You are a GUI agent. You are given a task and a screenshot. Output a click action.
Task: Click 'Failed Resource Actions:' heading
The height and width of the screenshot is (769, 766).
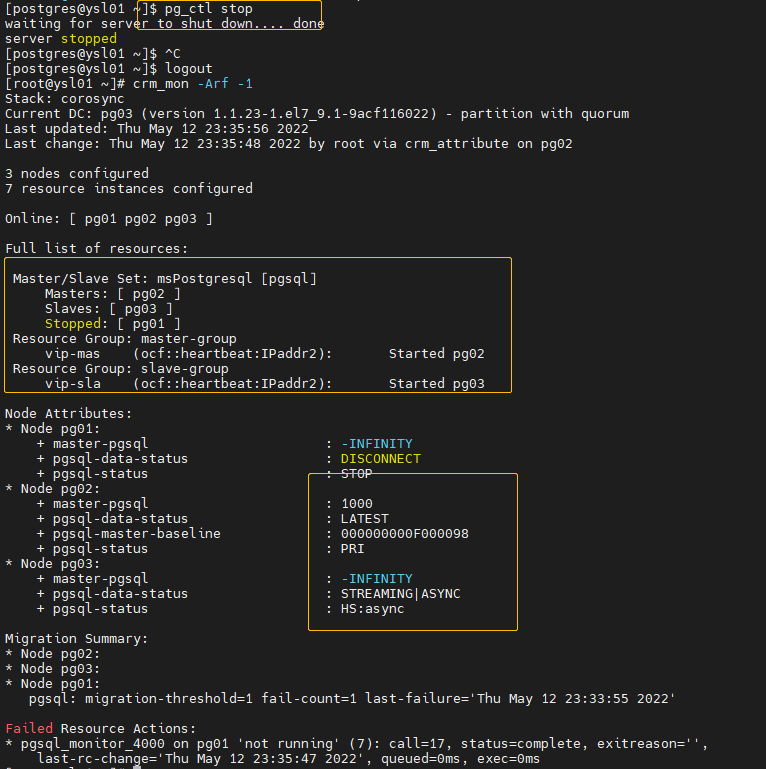(101, 729)
